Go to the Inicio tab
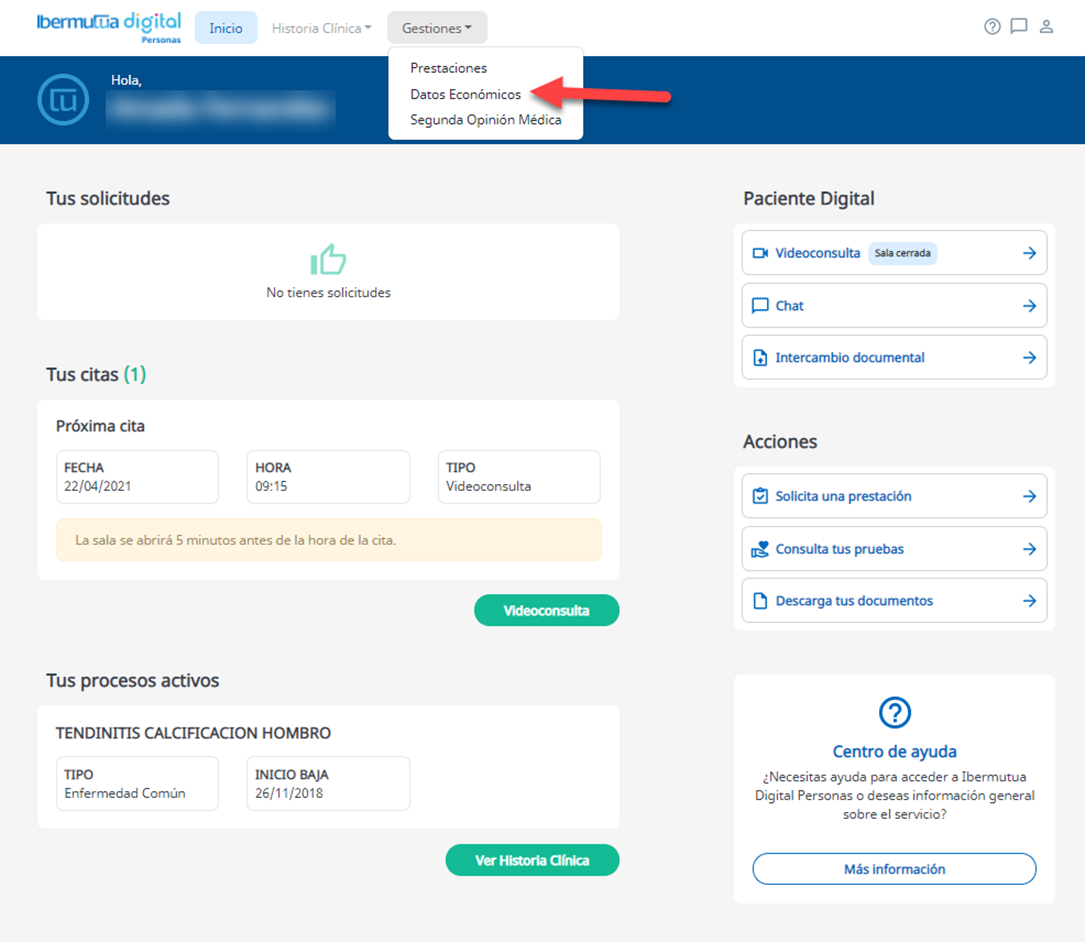Image resolution: width=1085 pixels, height=942 pixels. click(x=226, y=28)
